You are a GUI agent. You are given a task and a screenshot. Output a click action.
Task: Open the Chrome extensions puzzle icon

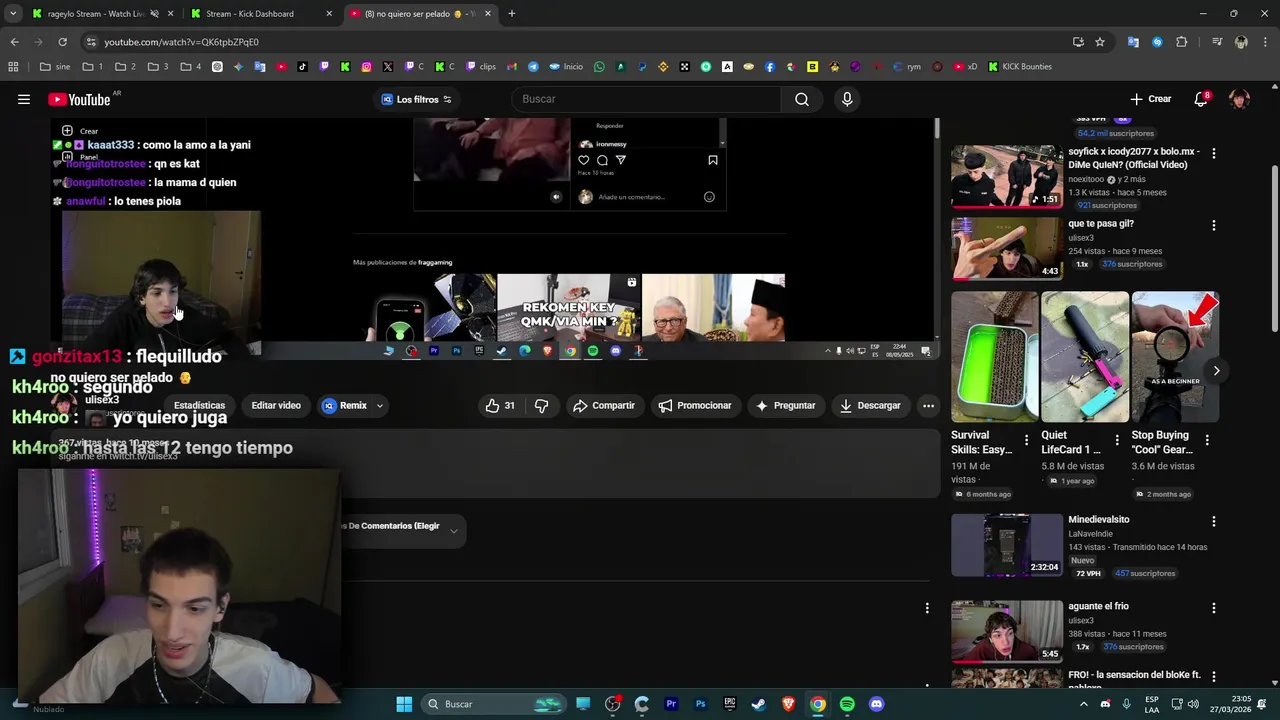coord(1182,42)
